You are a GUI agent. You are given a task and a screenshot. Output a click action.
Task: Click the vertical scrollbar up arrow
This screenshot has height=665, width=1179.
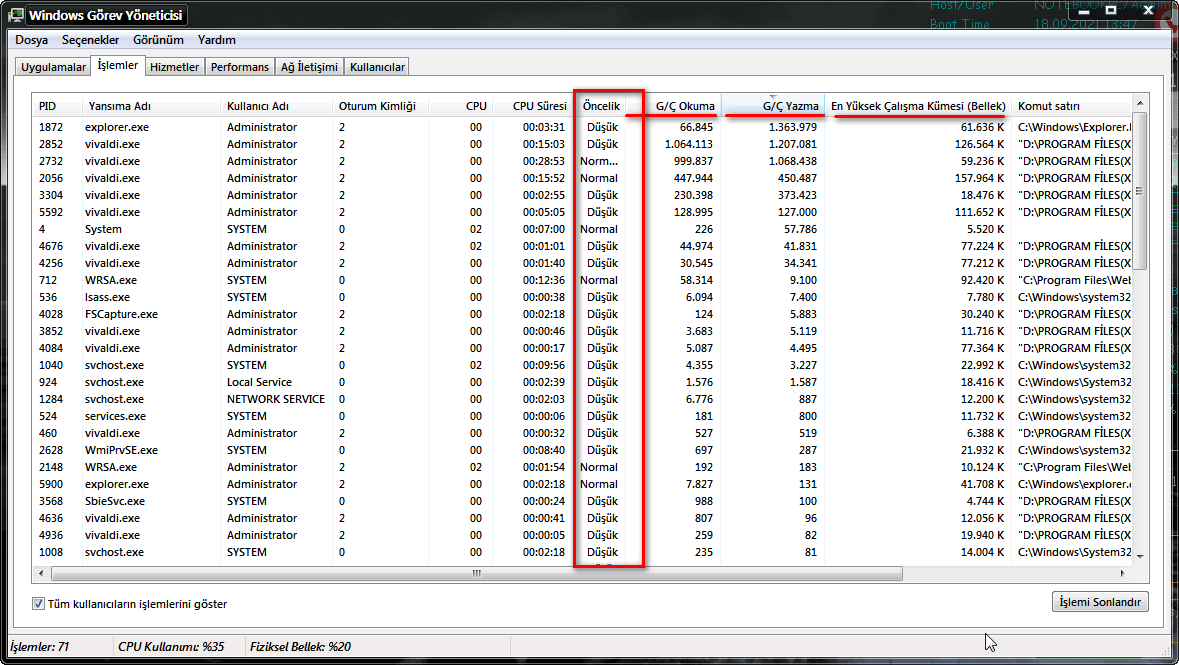(1140, 103)
